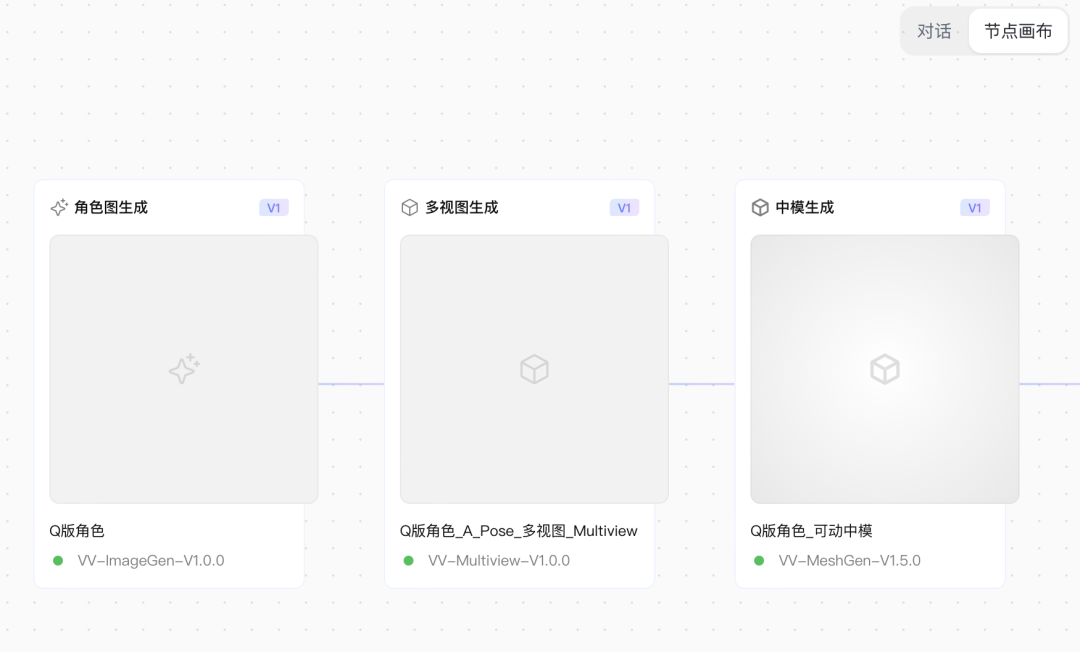Screen dimensions: 1080x652
Task: Click green status dot next to VV-Multiview-V1.0.0
Action: click(x=409, y=560)
